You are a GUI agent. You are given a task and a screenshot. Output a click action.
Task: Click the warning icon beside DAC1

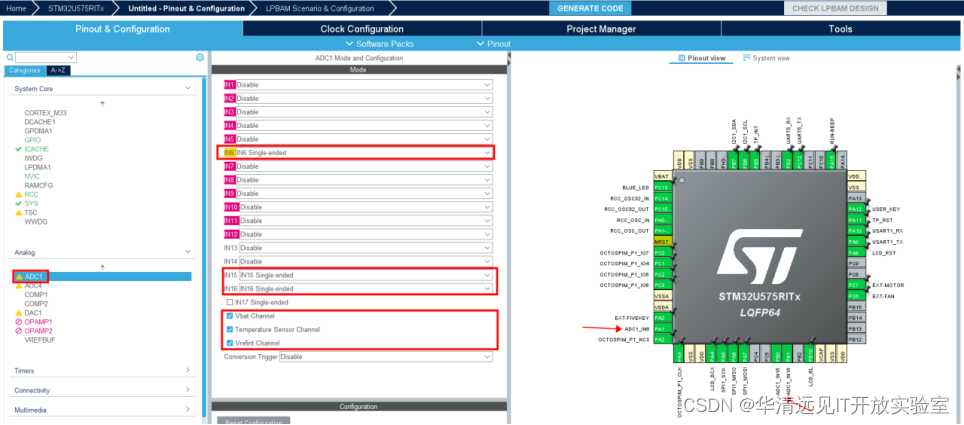[x=19, y=313]
